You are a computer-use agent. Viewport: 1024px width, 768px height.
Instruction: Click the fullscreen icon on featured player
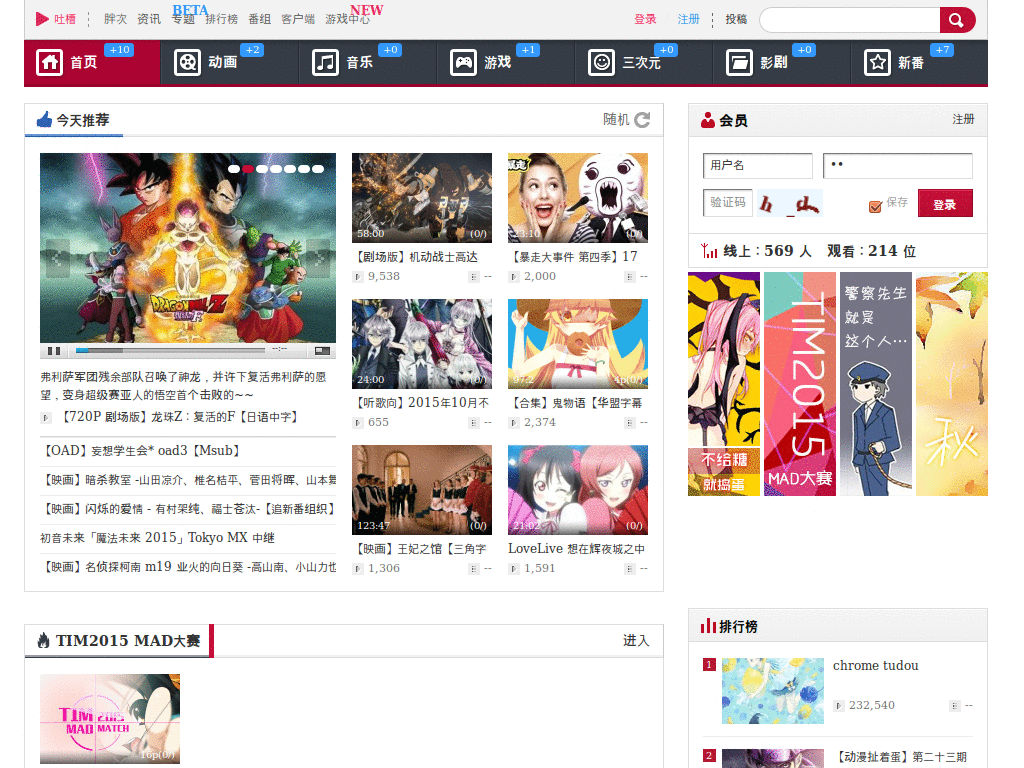click(x=323, y=351)
